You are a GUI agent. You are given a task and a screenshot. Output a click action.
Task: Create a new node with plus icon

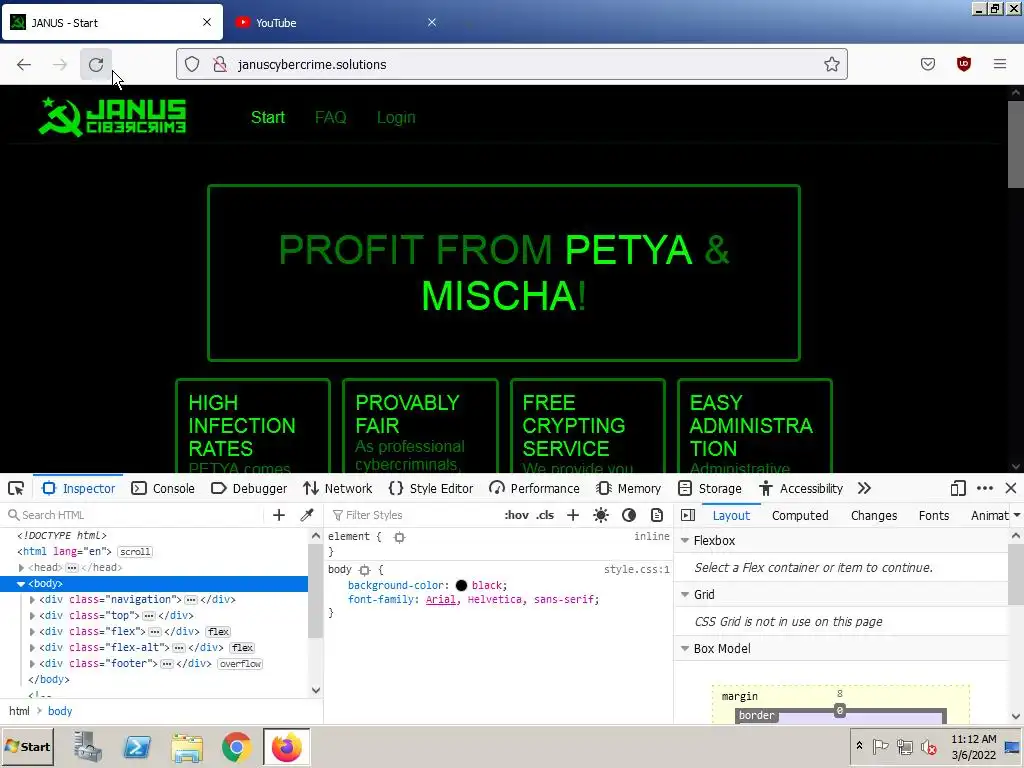[279, 515]
